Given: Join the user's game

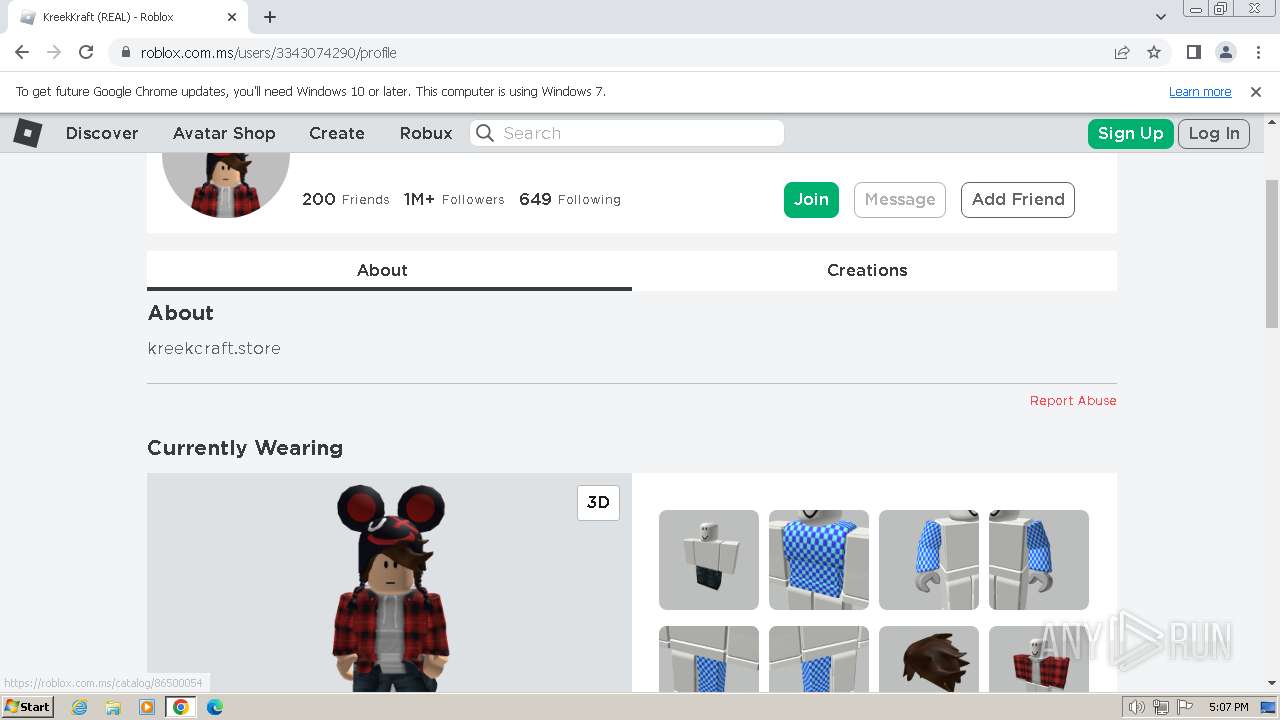Looking at the screenshot, I should pos(811,199).
